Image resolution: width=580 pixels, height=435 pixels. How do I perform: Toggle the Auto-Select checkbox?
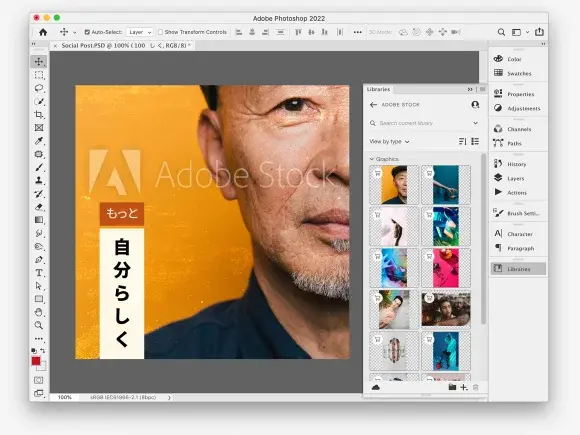coord(87,32)
